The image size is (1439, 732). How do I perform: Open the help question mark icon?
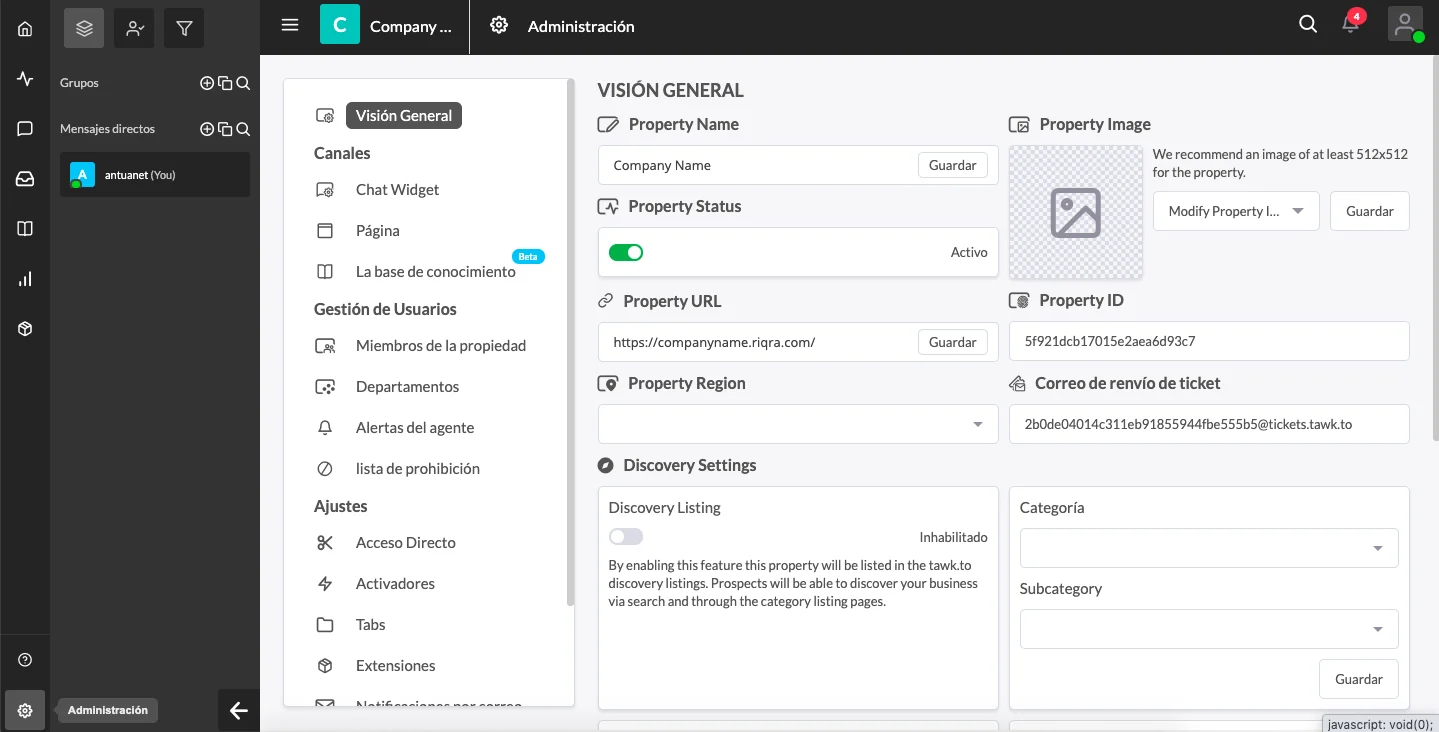point(25,660)
